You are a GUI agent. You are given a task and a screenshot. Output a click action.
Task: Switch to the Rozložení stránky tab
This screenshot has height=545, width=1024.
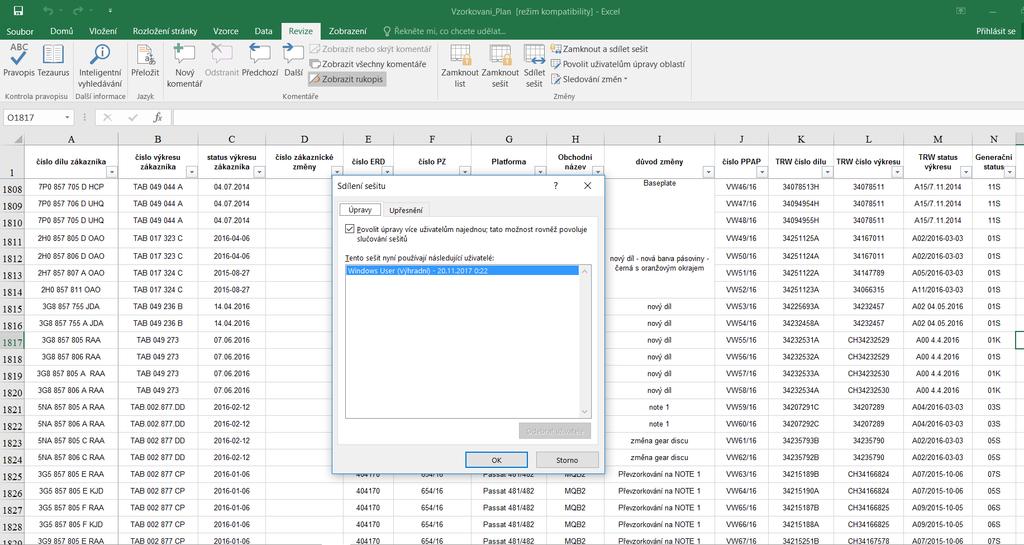pyautogui.click(x=165, y=31)
